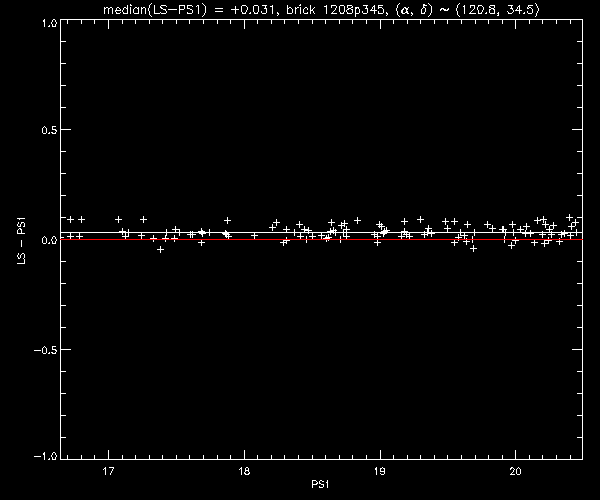Click the x-axis tick label 17
This screenshot has height=500, width=600.
point(109,471)
